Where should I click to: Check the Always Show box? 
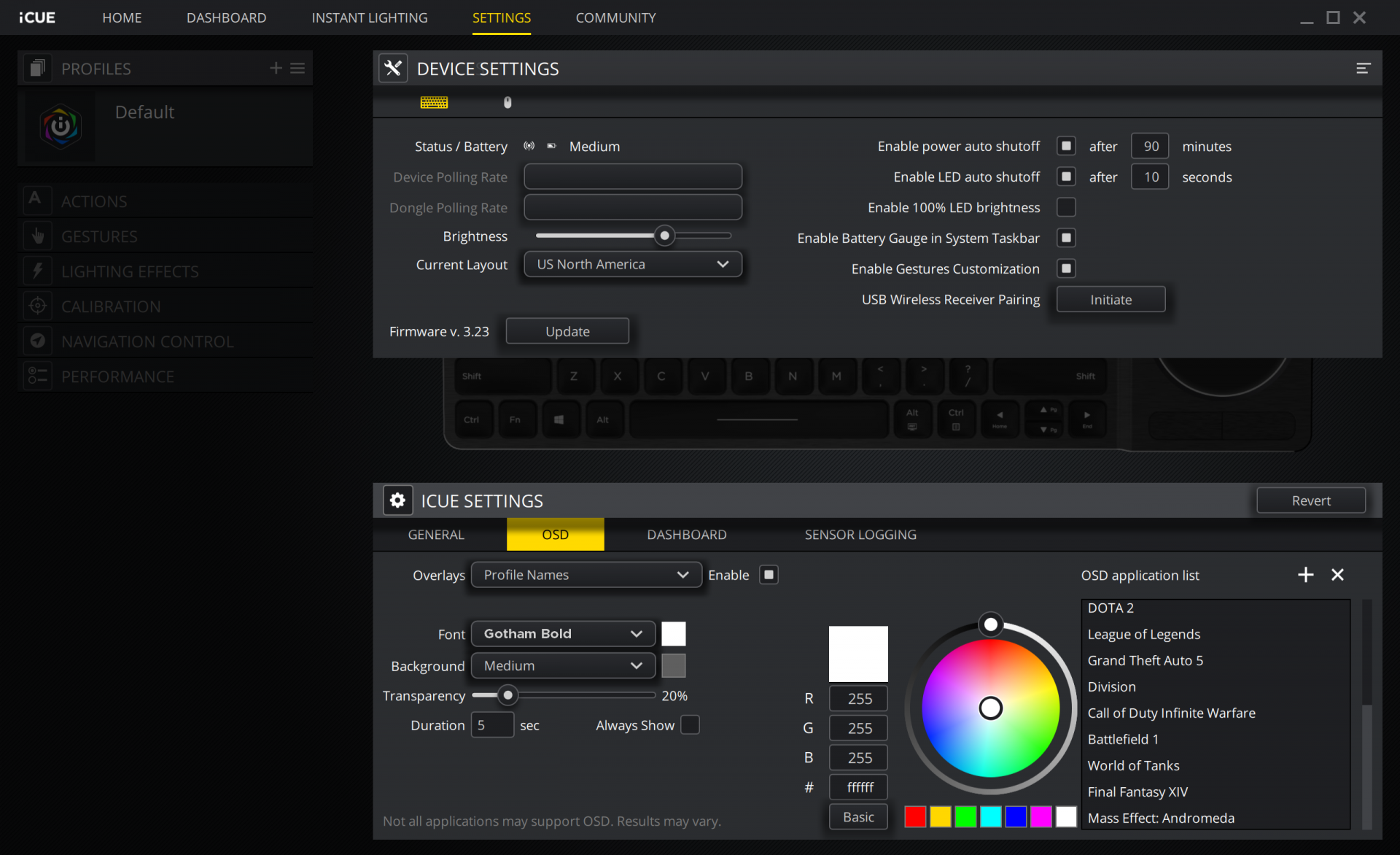tap(689, 725)
